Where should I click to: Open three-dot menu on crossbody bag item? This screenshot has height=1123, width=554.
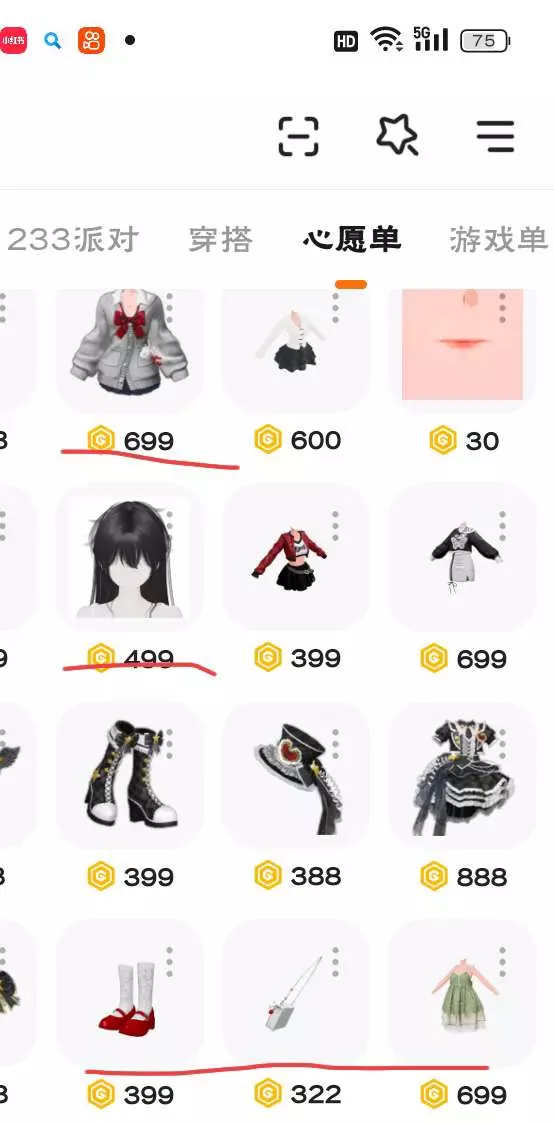coord(336,961)
